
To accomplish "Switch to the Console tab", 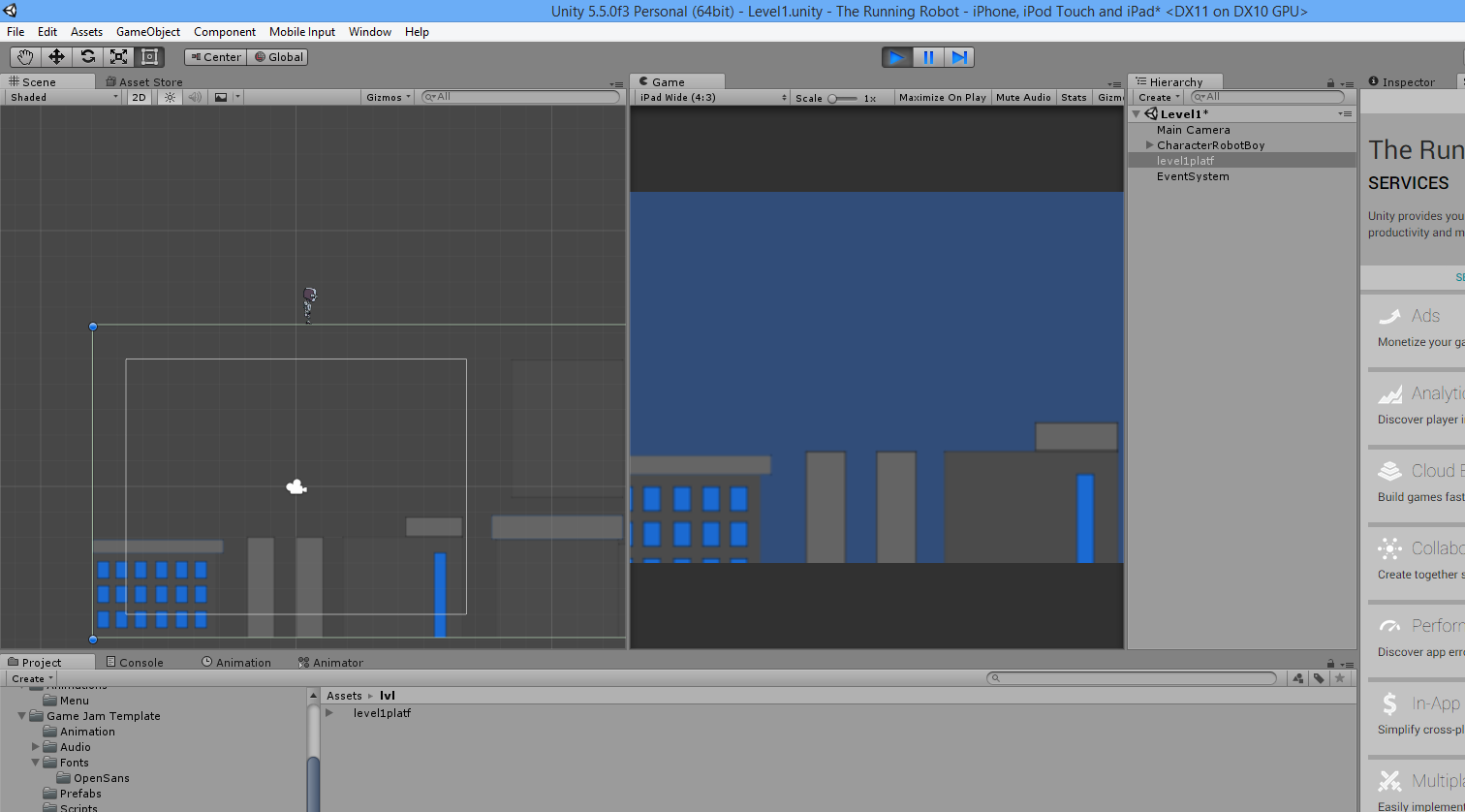I will coord(134,662).
